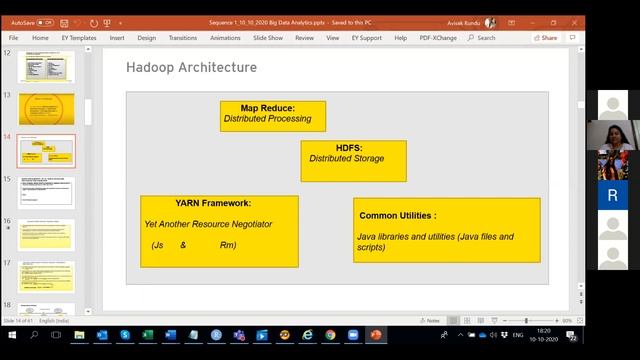The image size is (640, 360).
Task: Select slide 15 thumbnail
Action: [46, 192]
